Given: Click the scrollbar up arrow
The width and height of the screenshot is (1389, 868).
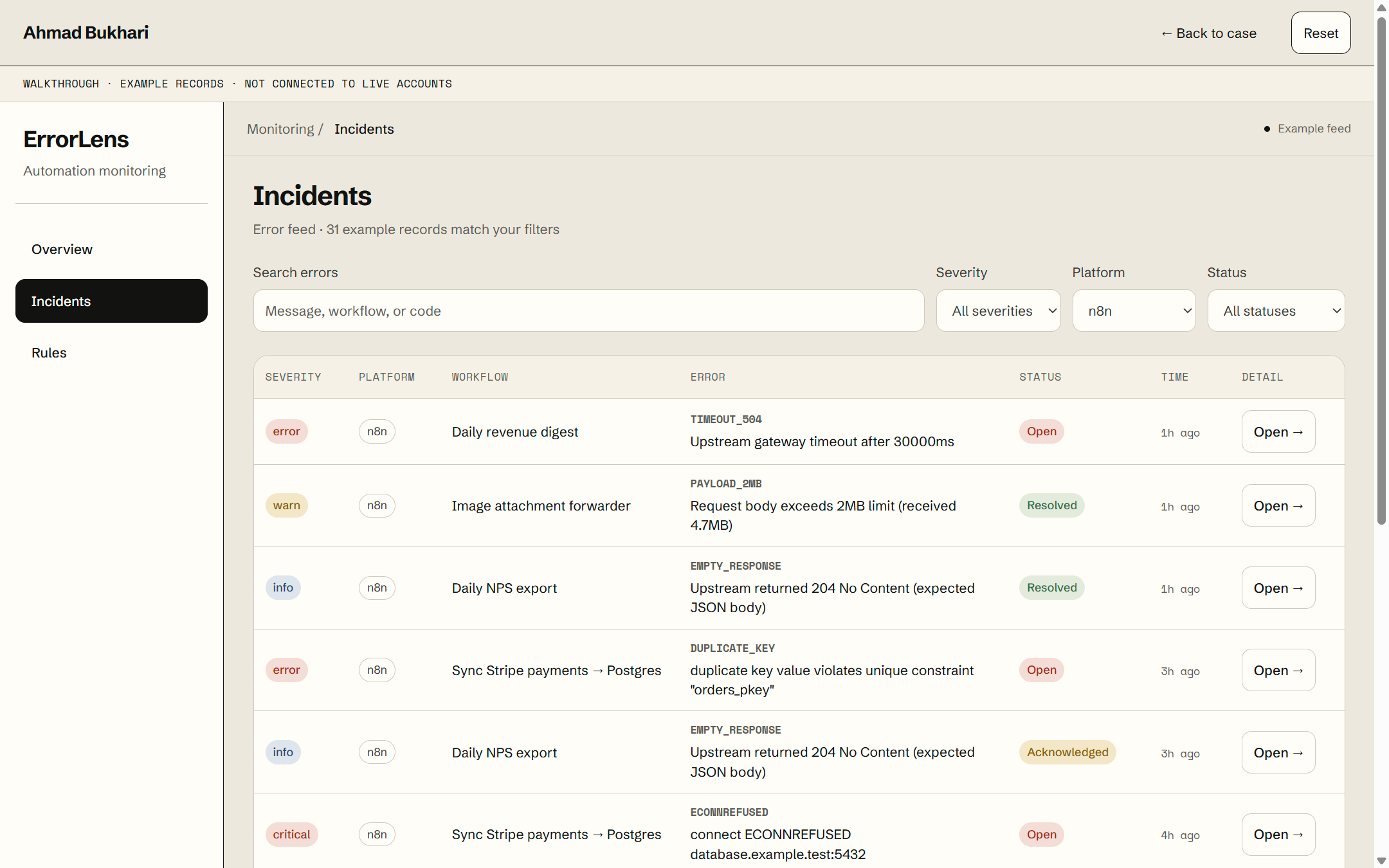Looking at the screenshot, I should [1381, 7].
